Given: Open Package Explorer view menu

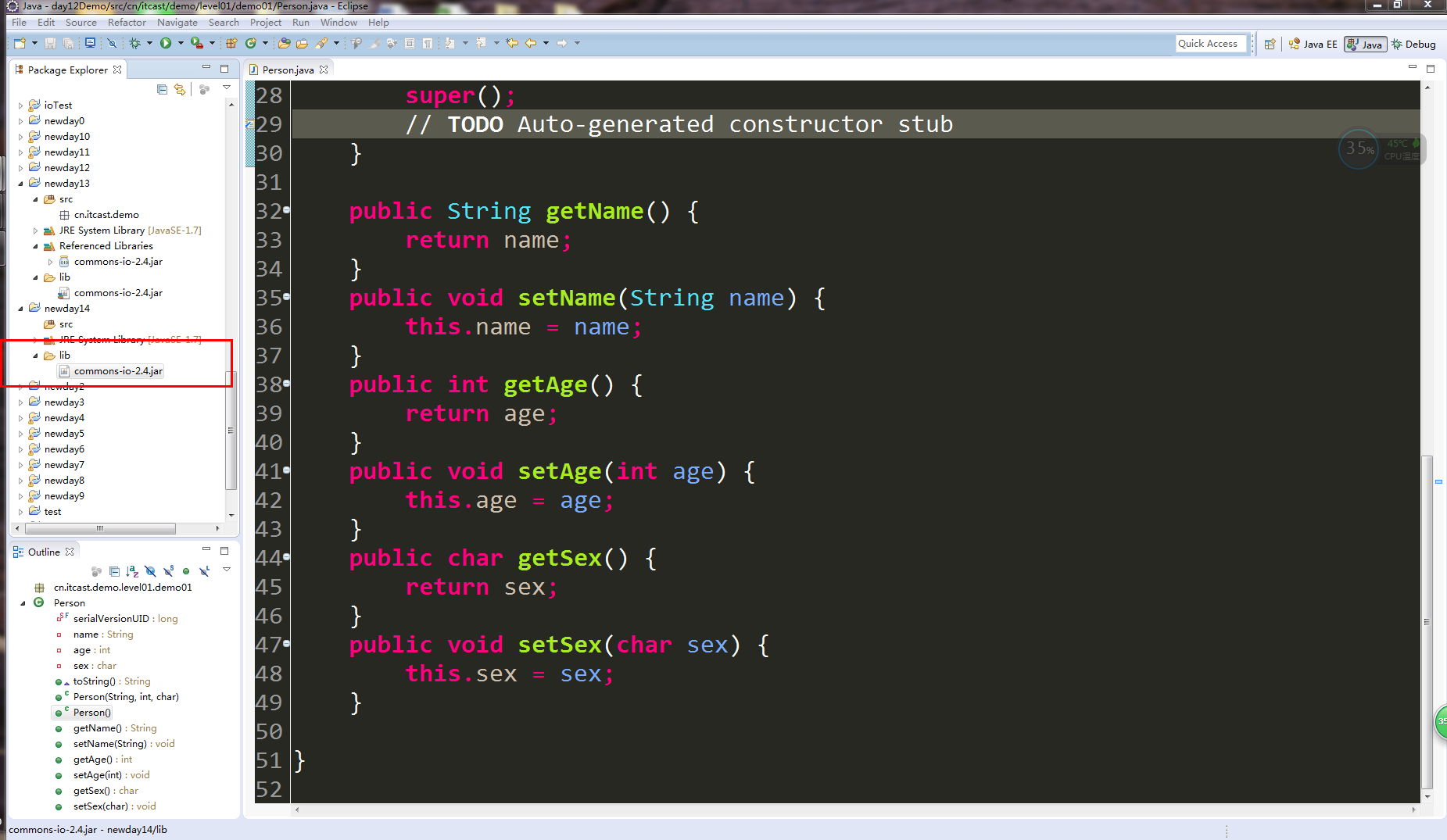Looking at the screenshot, I should [x=227, y=88].
